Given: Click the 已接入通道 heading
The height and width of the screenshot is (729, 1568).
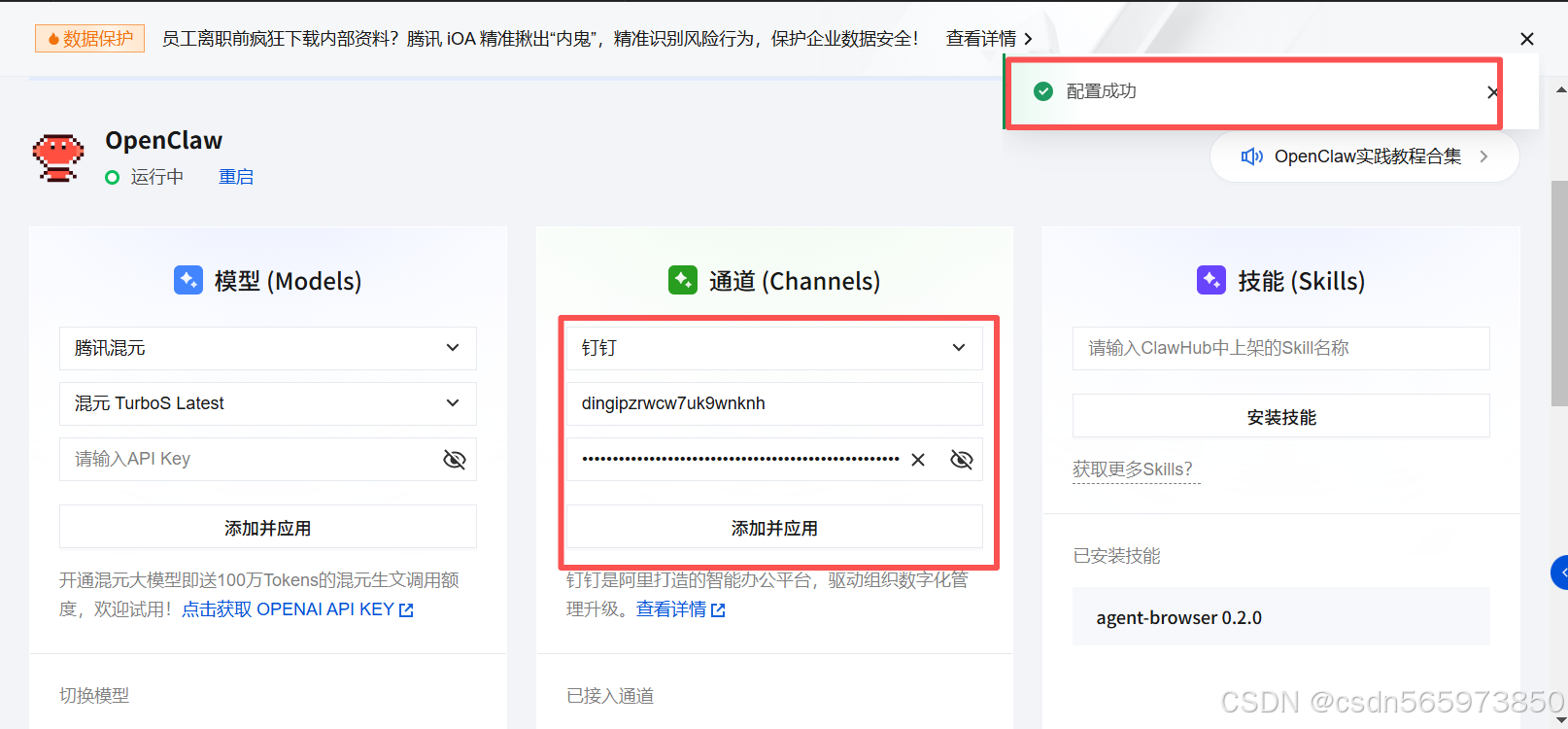Looking at the screenshot, I should [610, 696].
